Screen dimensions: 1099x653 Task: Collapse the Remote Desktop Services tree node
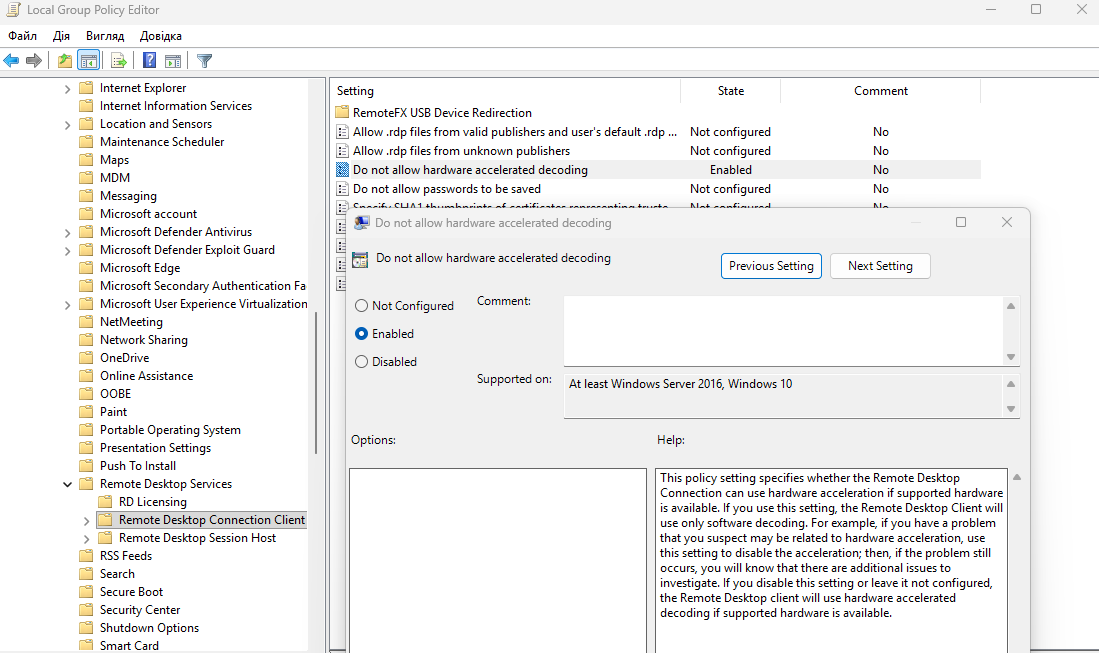click(x=68, y=484)
